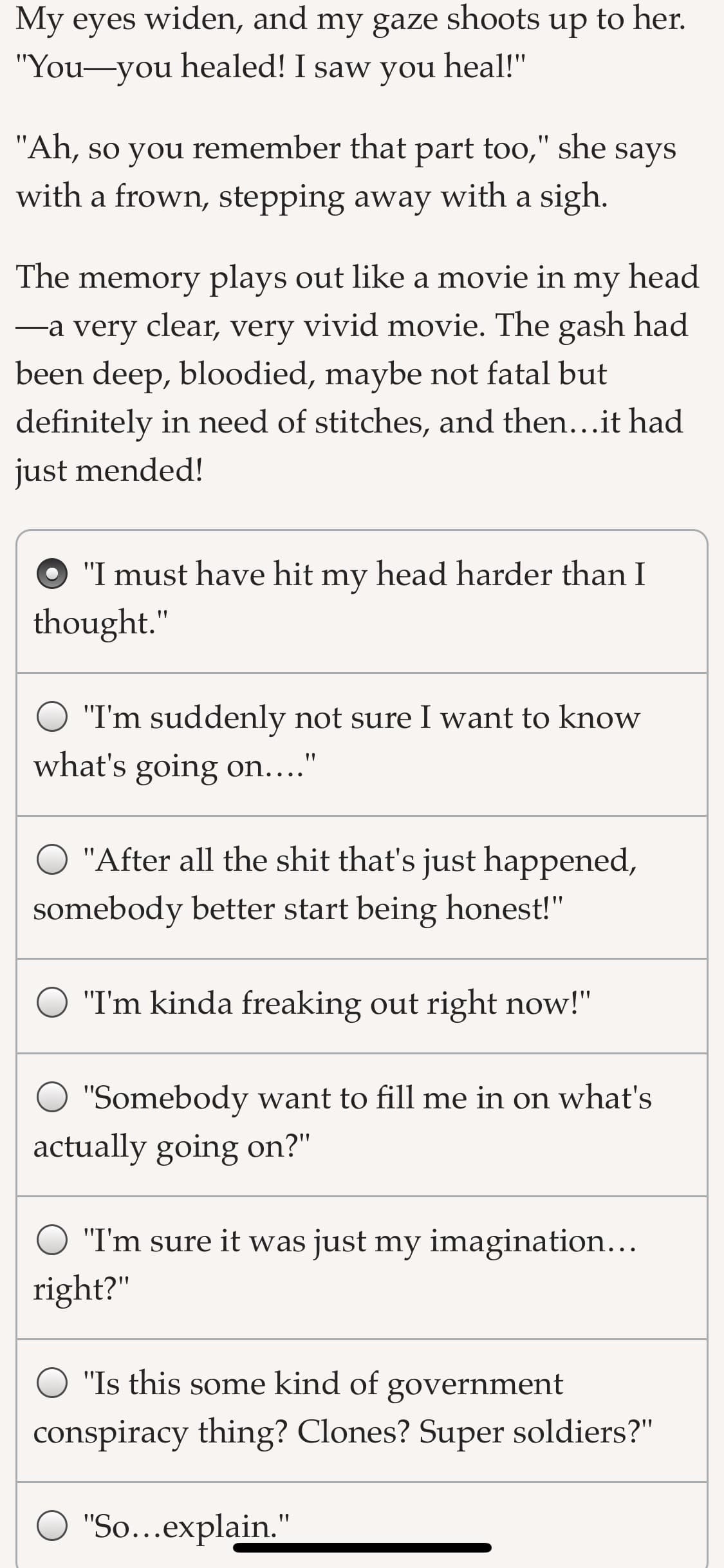Tap the "So...explain." option text
Image resolution: width=724 pixels, height=1568 pixels.
(187, 1526)
